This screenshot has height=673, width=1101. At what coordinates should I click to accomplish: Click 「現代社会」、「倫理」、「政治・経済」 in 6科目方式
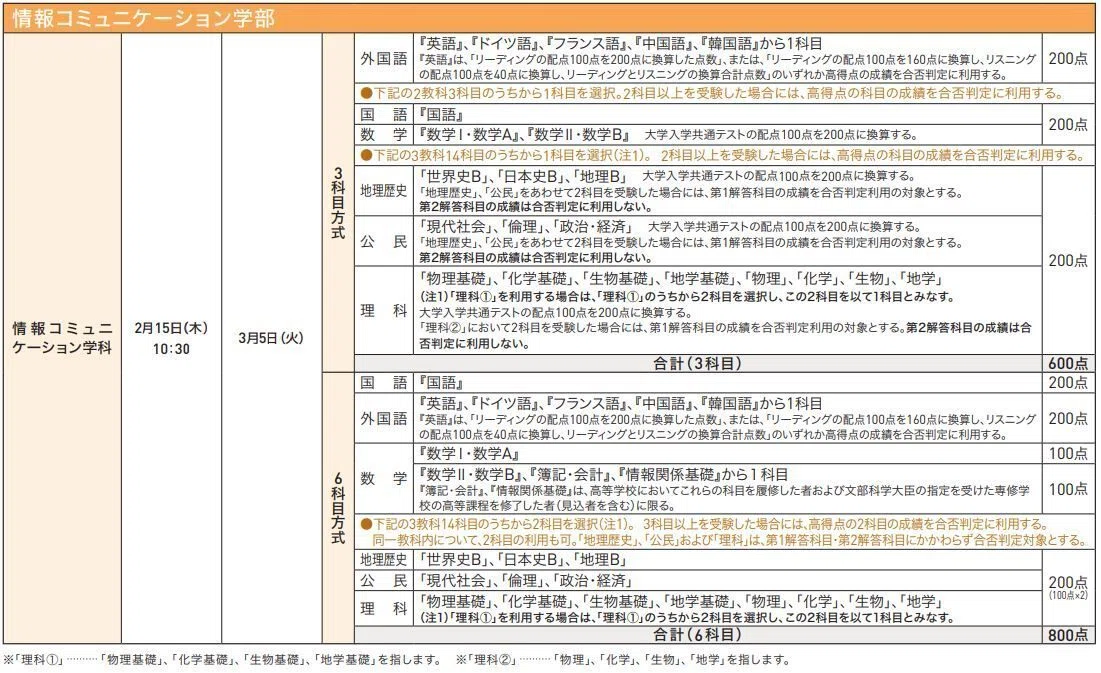click(525, 580)
